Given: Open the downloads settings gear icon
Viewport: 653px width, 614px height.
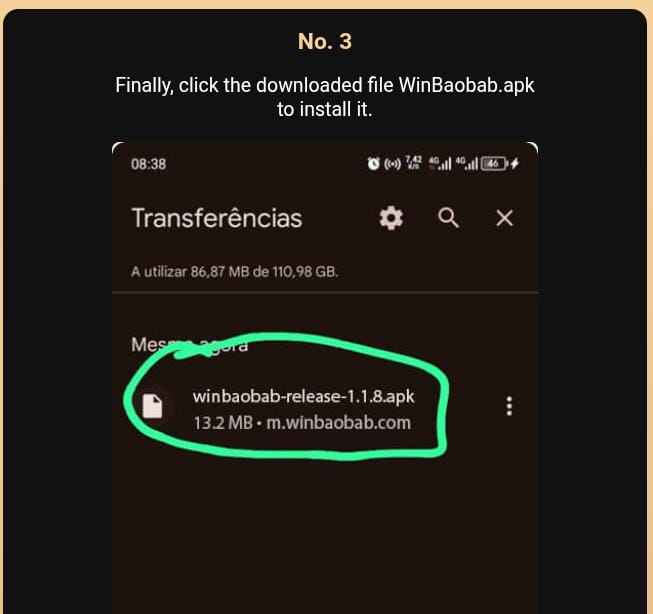Looking at the screenshot, I should pyautogui.click(x=391, y=217).
